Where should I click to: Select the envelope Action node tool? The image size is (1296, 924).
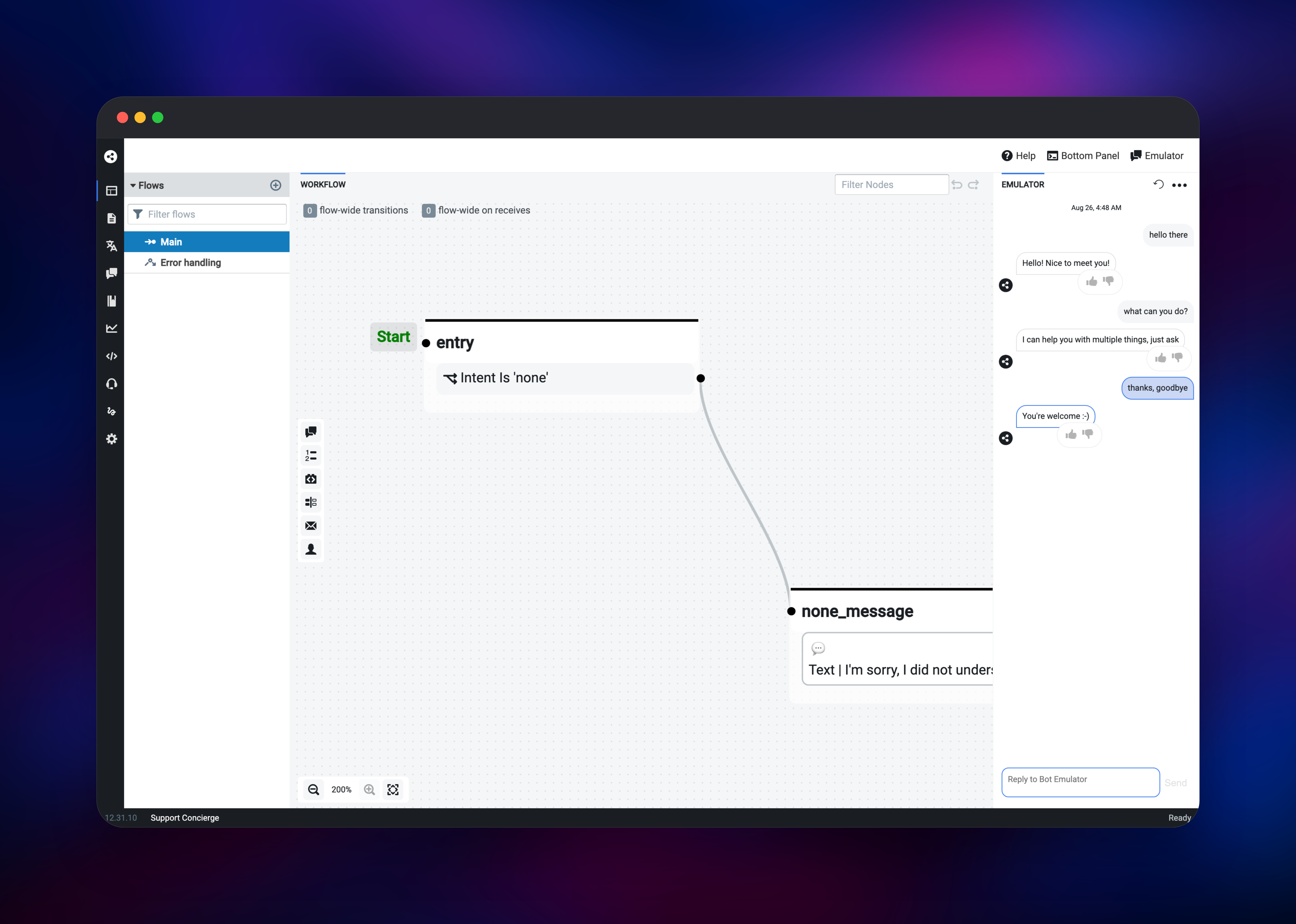point(311,526)
